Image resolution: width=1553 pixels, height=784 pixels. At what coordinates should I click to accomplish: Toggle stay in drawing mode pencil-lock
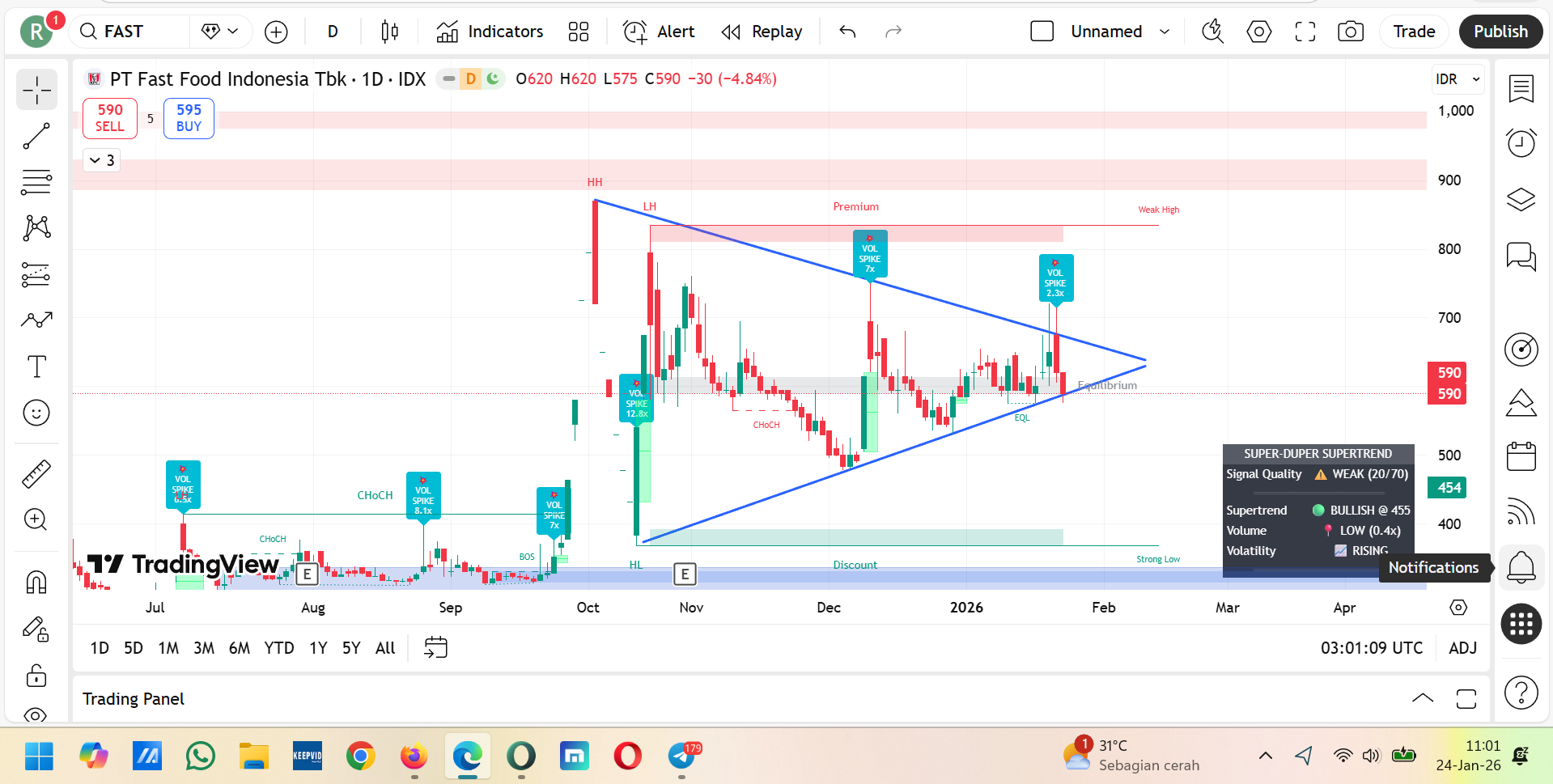point(36,629)
